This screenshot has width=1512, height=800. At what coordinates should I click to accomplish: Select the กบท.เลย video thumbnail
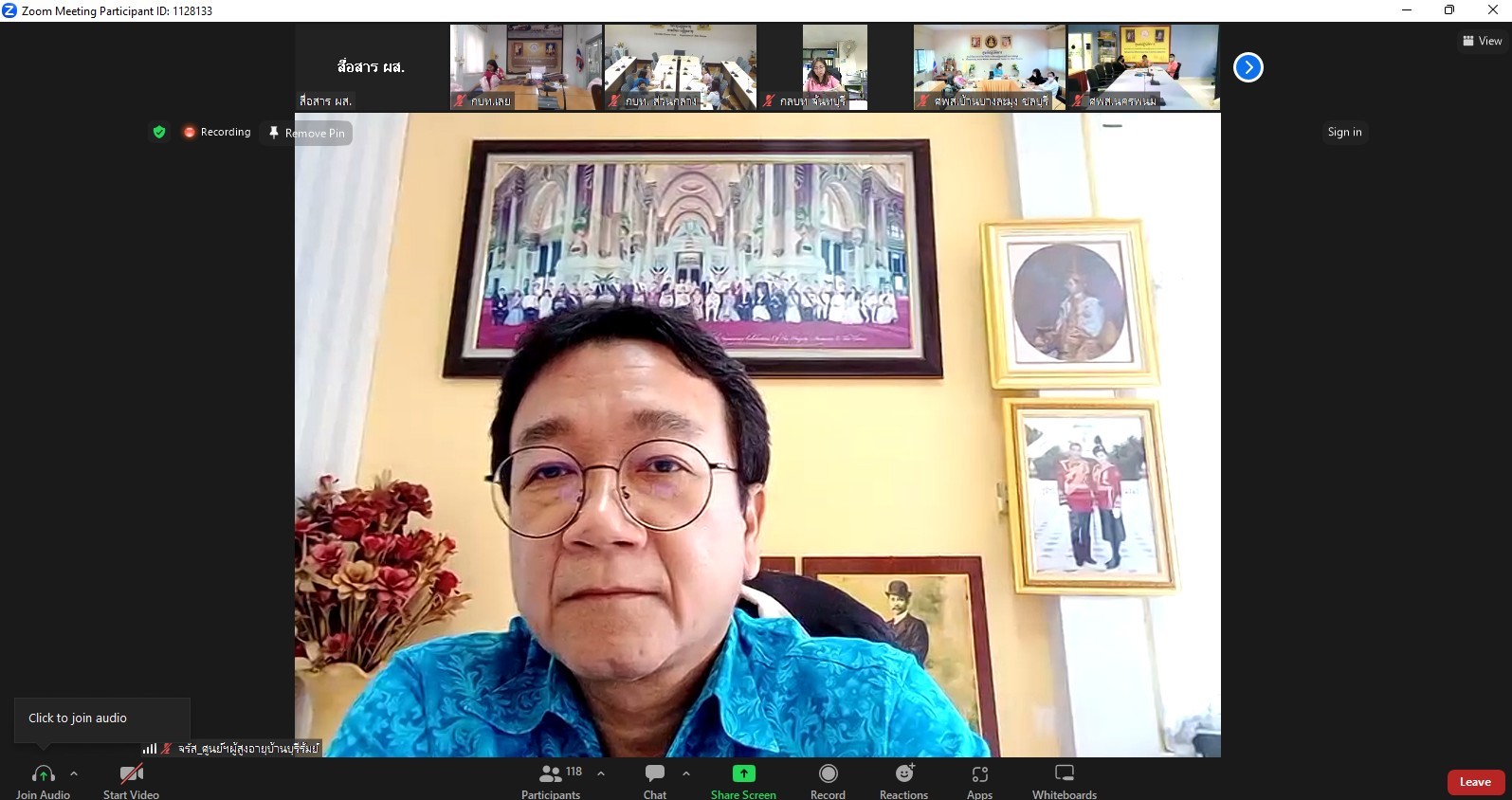[526, 67]
